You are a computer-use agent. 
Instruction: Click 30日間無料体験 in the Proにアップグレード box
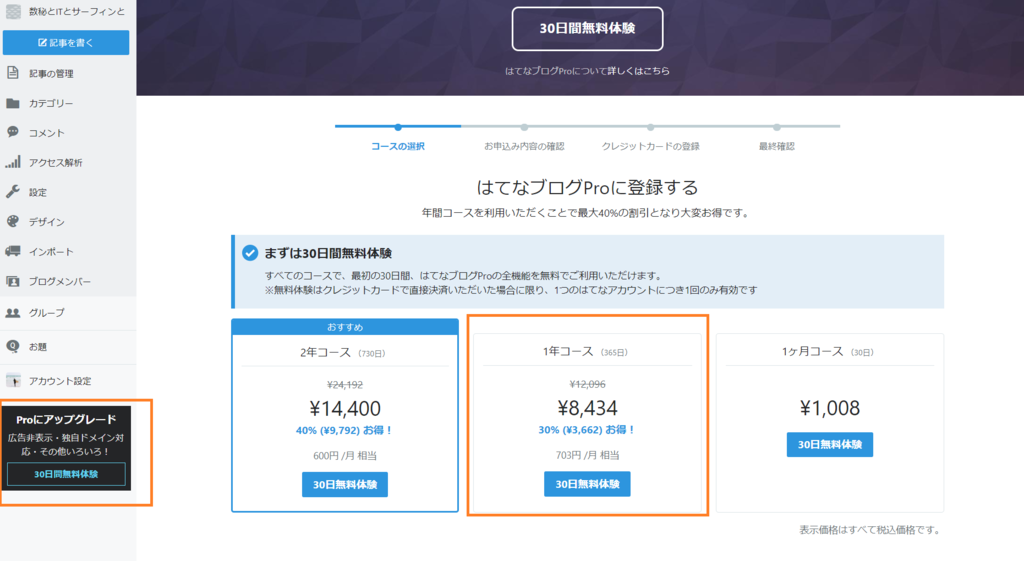pos(66,474)
